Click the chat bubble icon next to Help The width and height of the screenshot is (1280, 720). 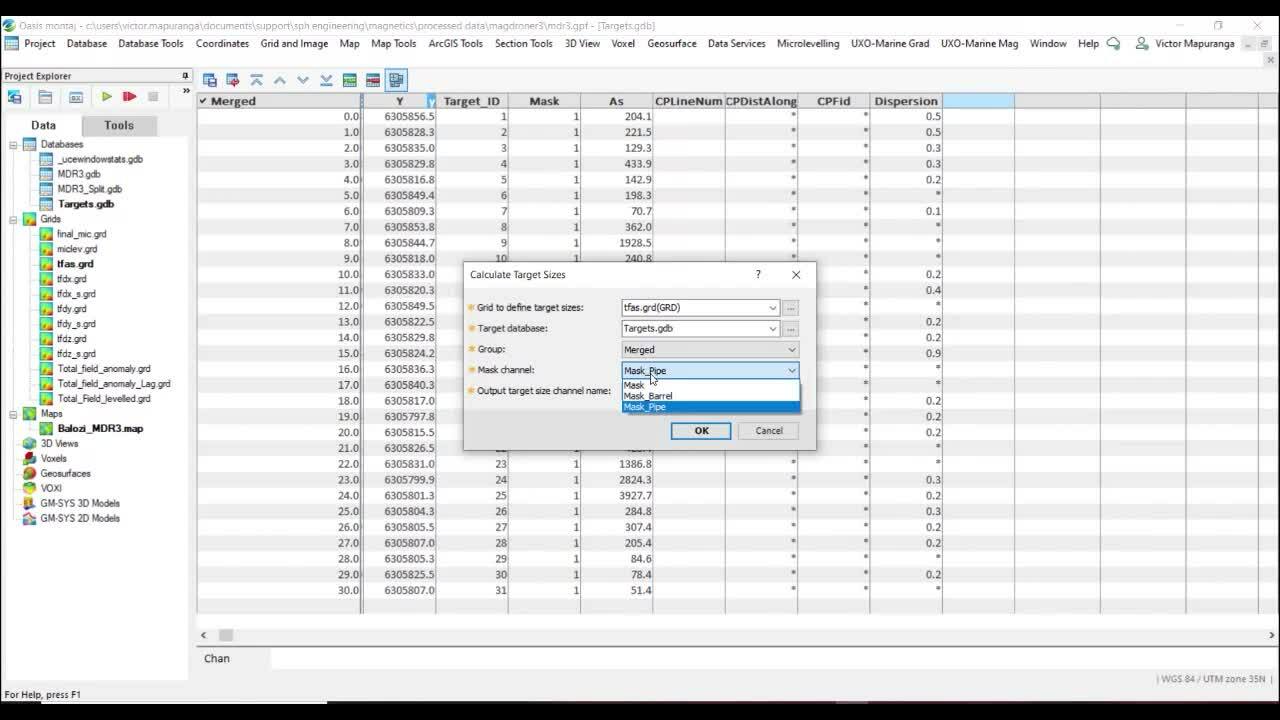pos(1113,43)
